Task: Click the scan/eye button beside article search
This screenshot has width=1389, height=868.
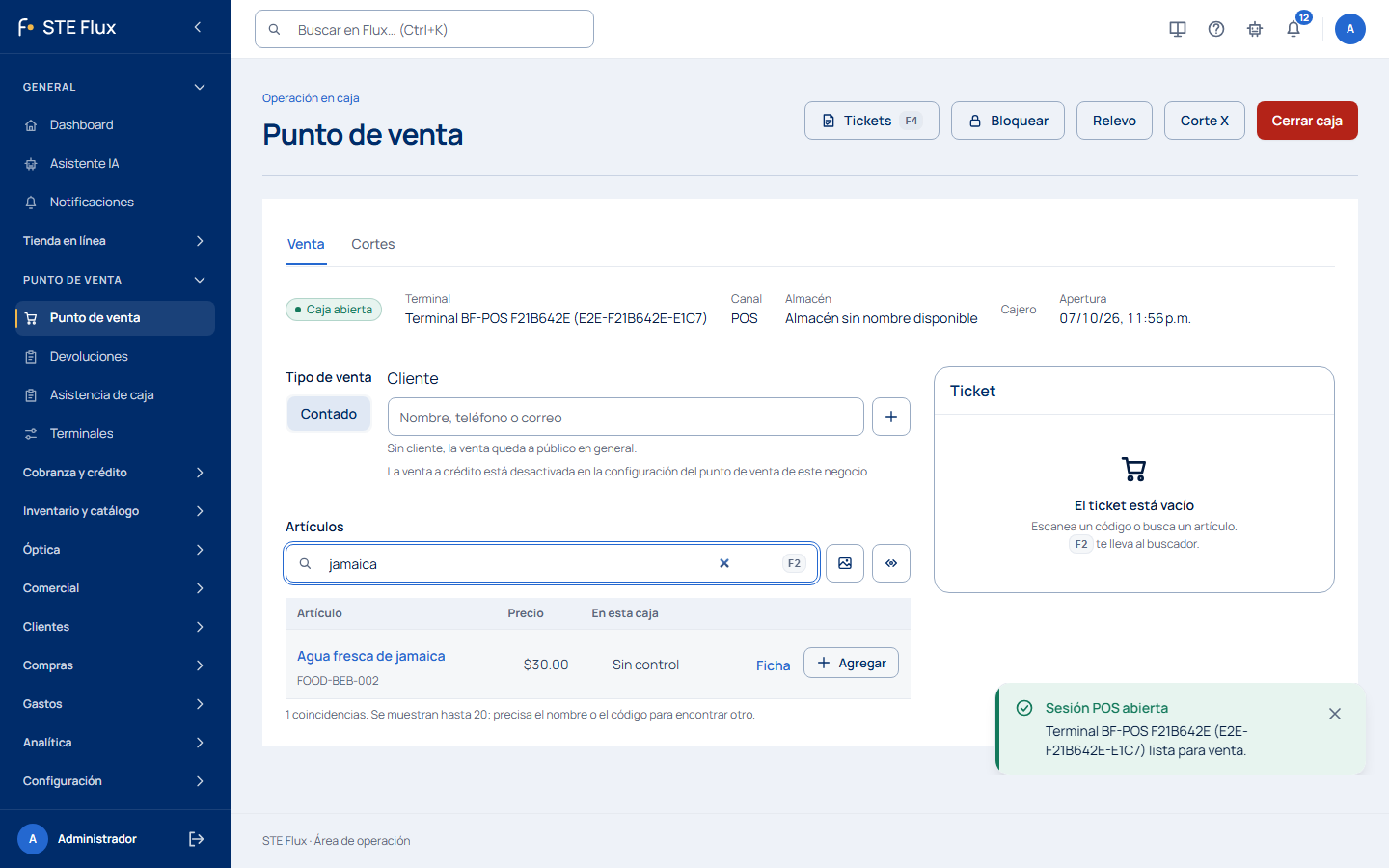Action: [x=891, y=563]
